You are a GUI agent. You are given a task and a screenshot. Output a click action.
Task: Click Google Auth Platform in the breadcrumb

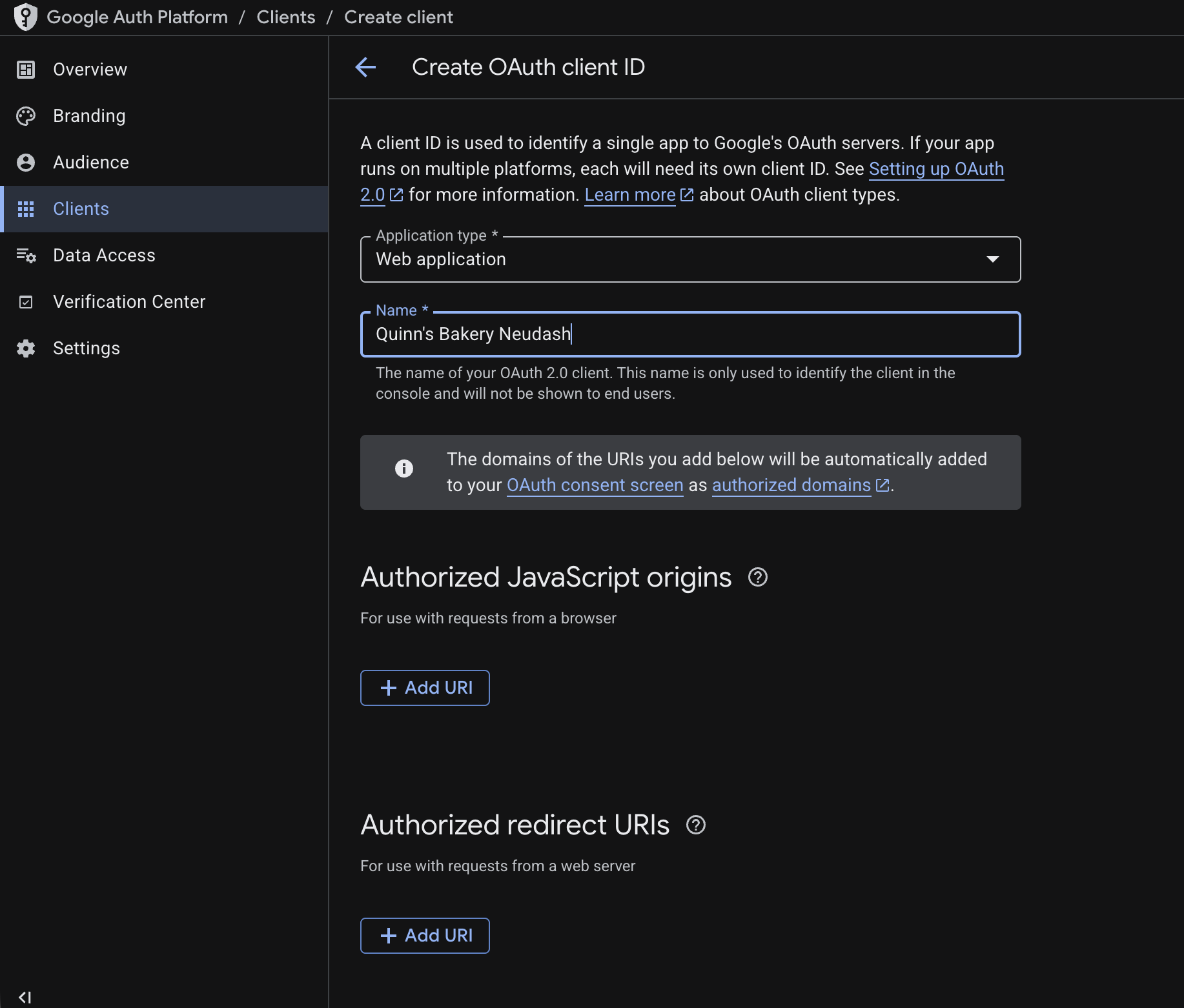click(x=138, y=17)
